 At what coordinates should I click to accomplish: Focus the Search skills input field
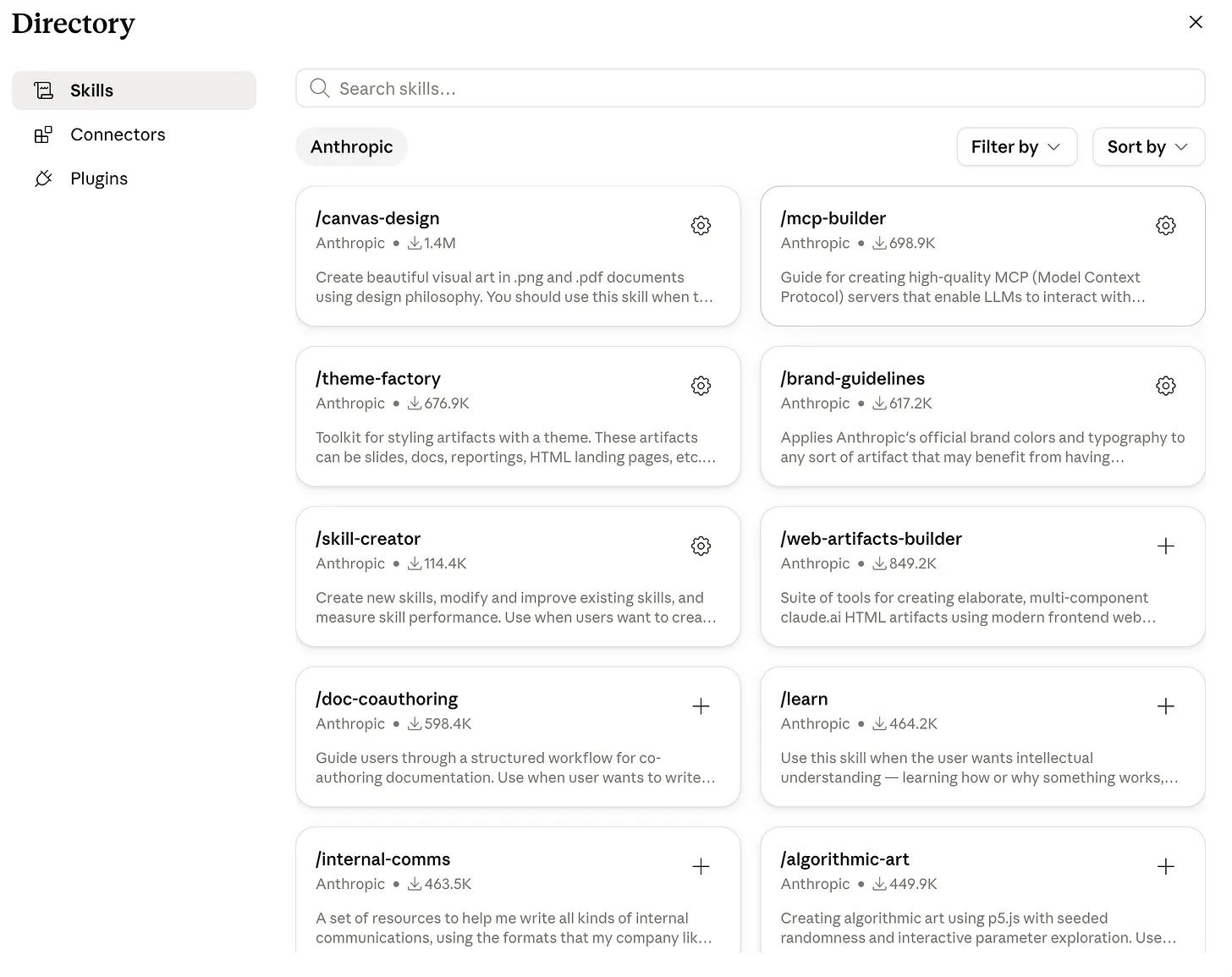point(750,88)
